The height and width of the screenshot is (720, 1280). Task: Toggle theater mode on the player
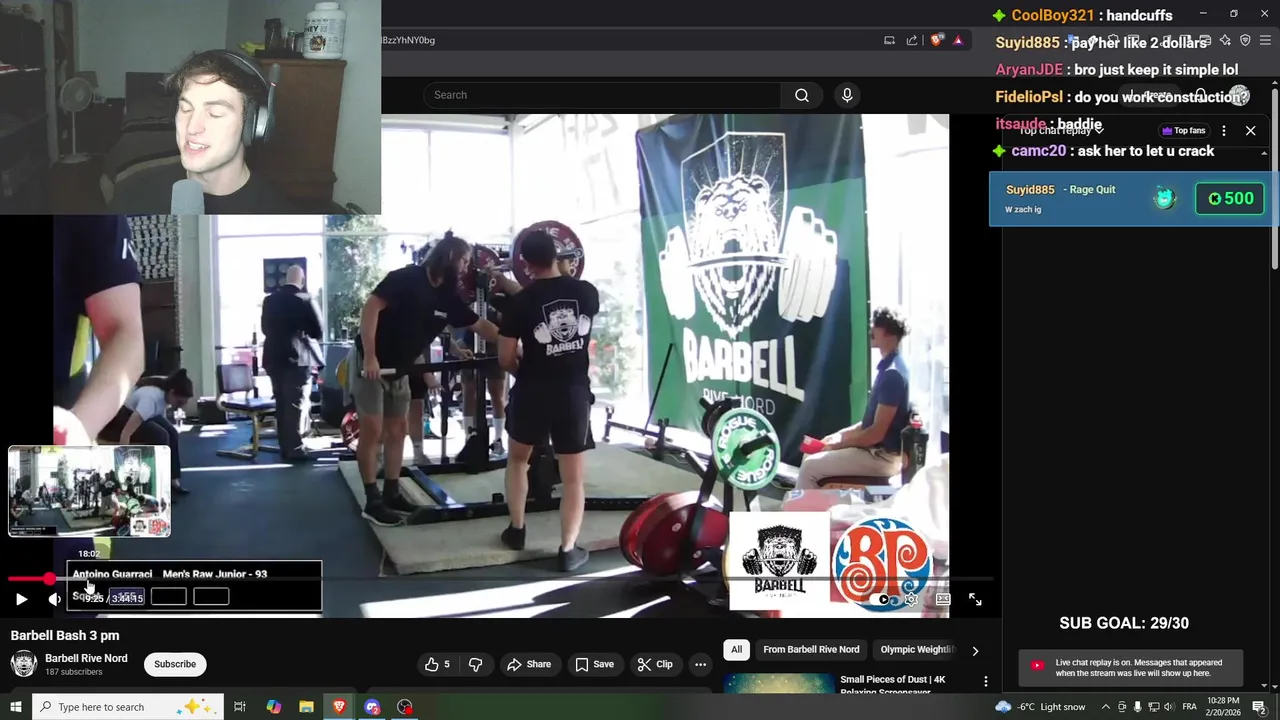tap(943, 599)
